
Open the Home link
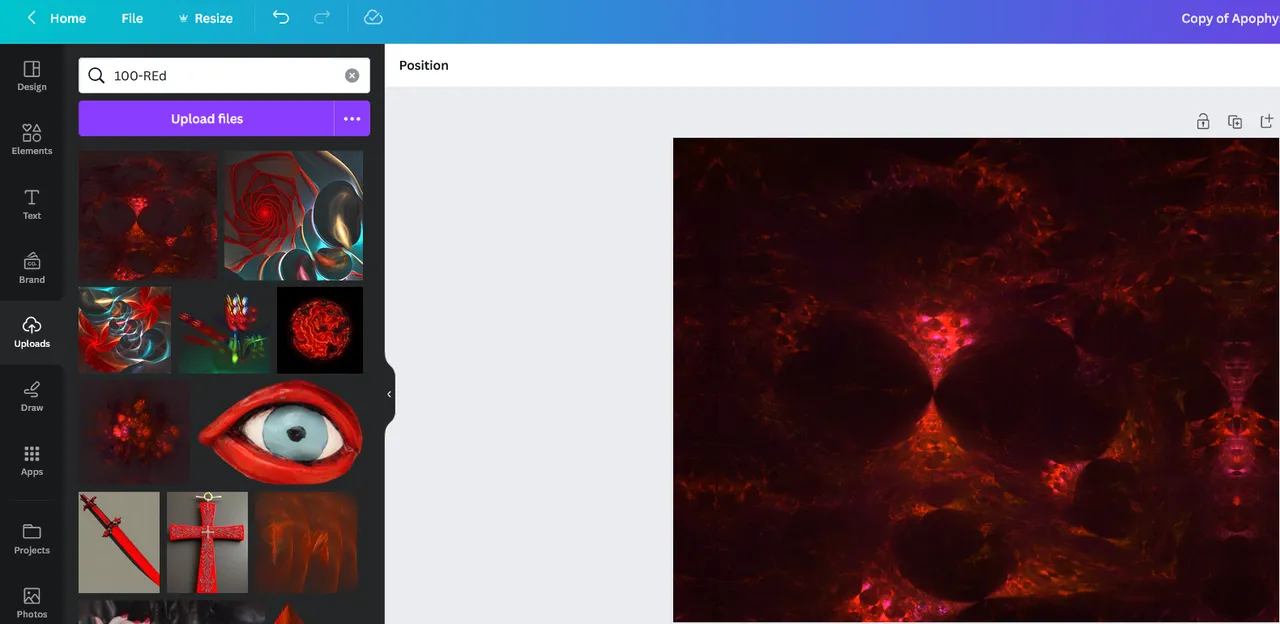click(x=68, y=18)
